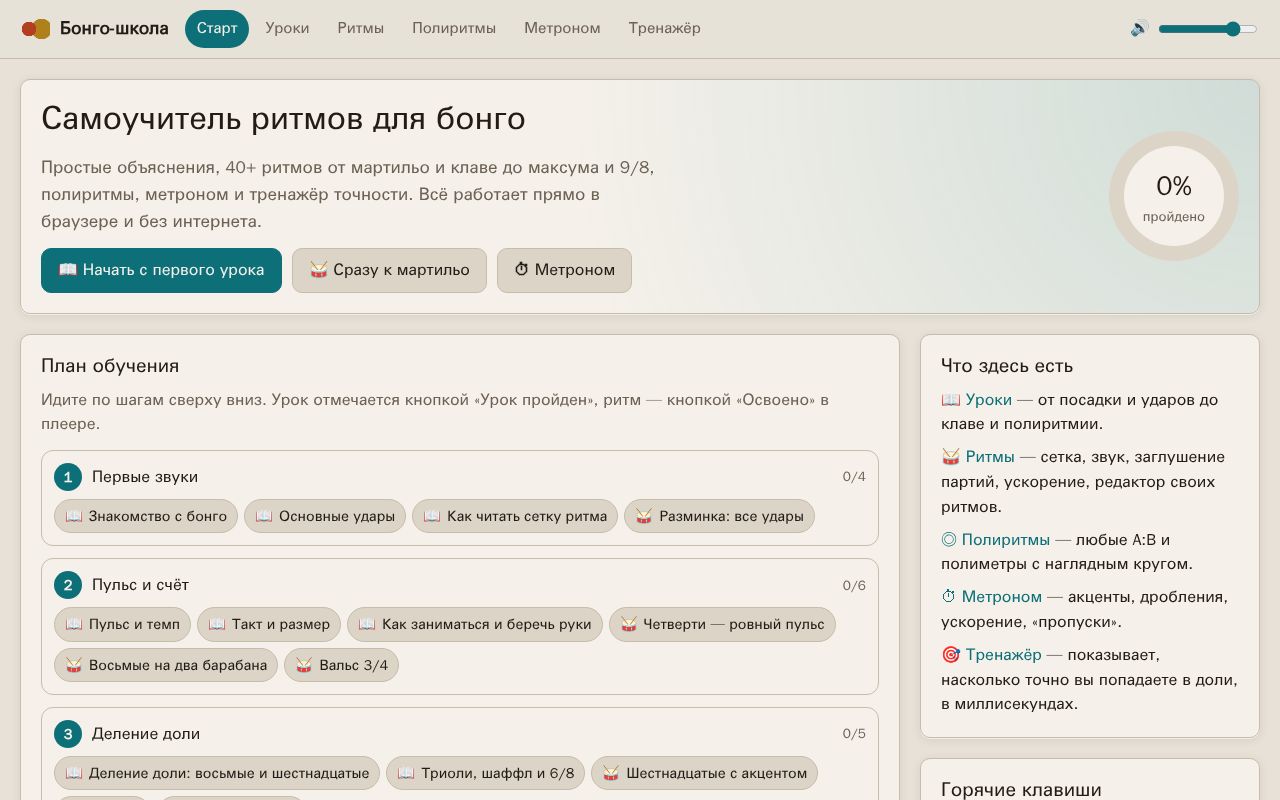Open lesson Основные удары
Image resolution: width=1280 pixels, height=800 pixels.
pos(325,516)
